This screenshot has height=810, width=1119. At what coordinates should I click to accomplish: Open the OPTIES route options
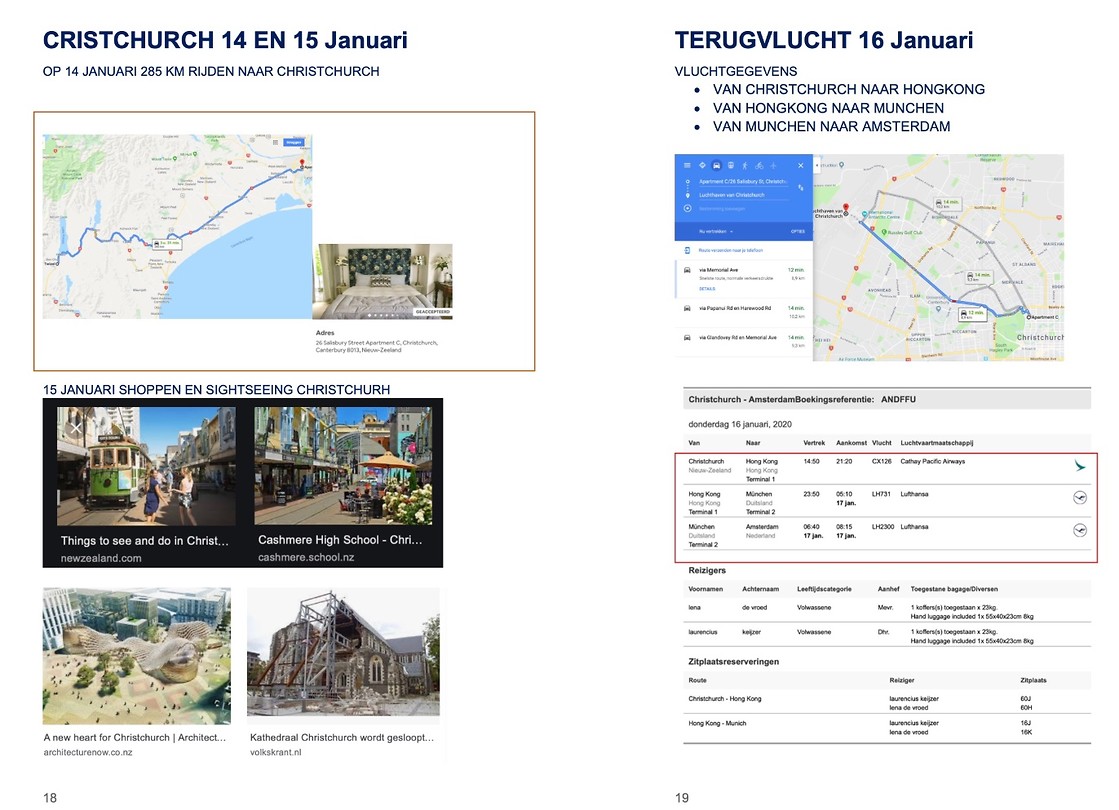click(797, 231)
